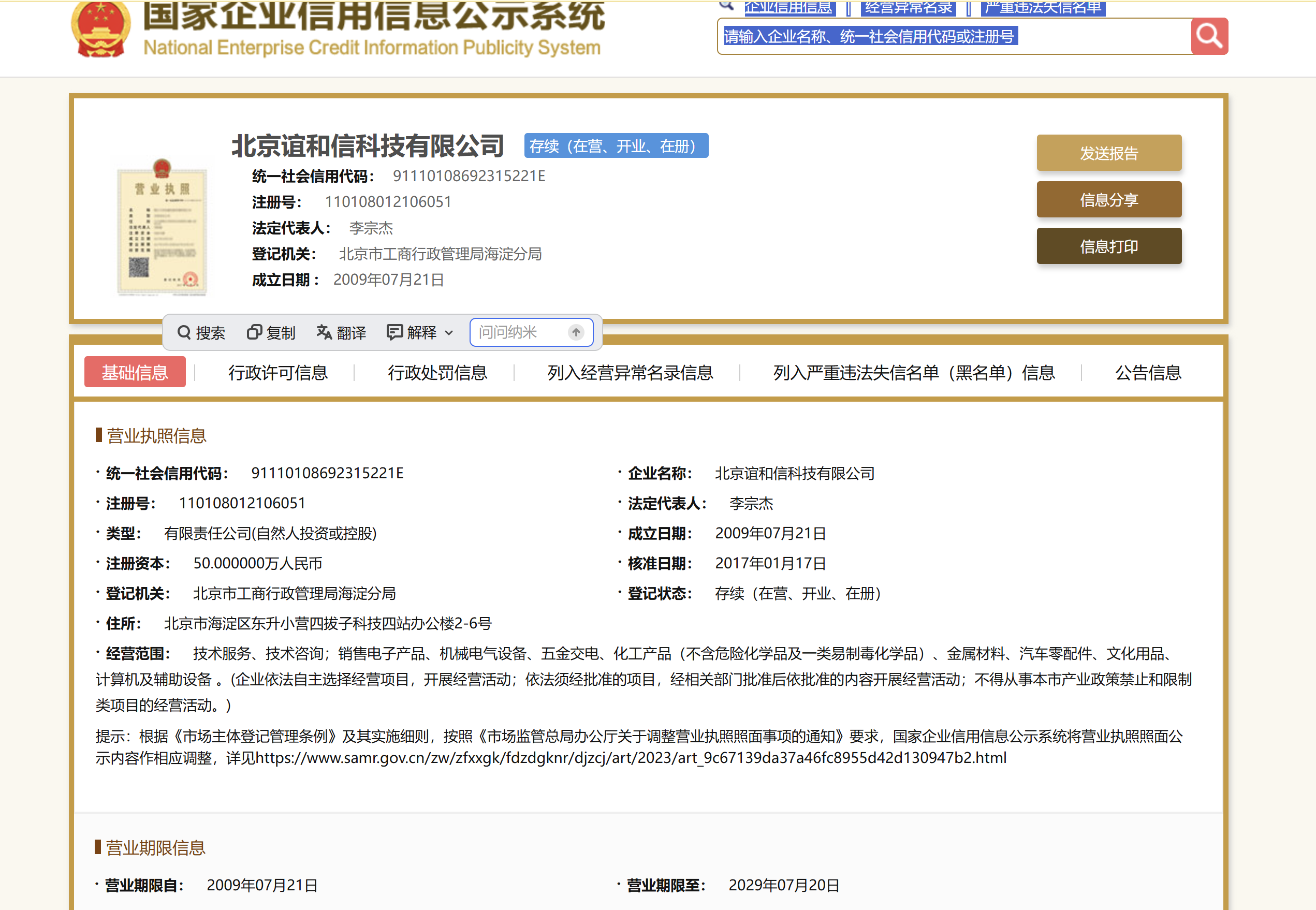Viewport: 1316px width, 910px height.
Task: Switch to the 行政许可信息 tab
Action: 277,372
